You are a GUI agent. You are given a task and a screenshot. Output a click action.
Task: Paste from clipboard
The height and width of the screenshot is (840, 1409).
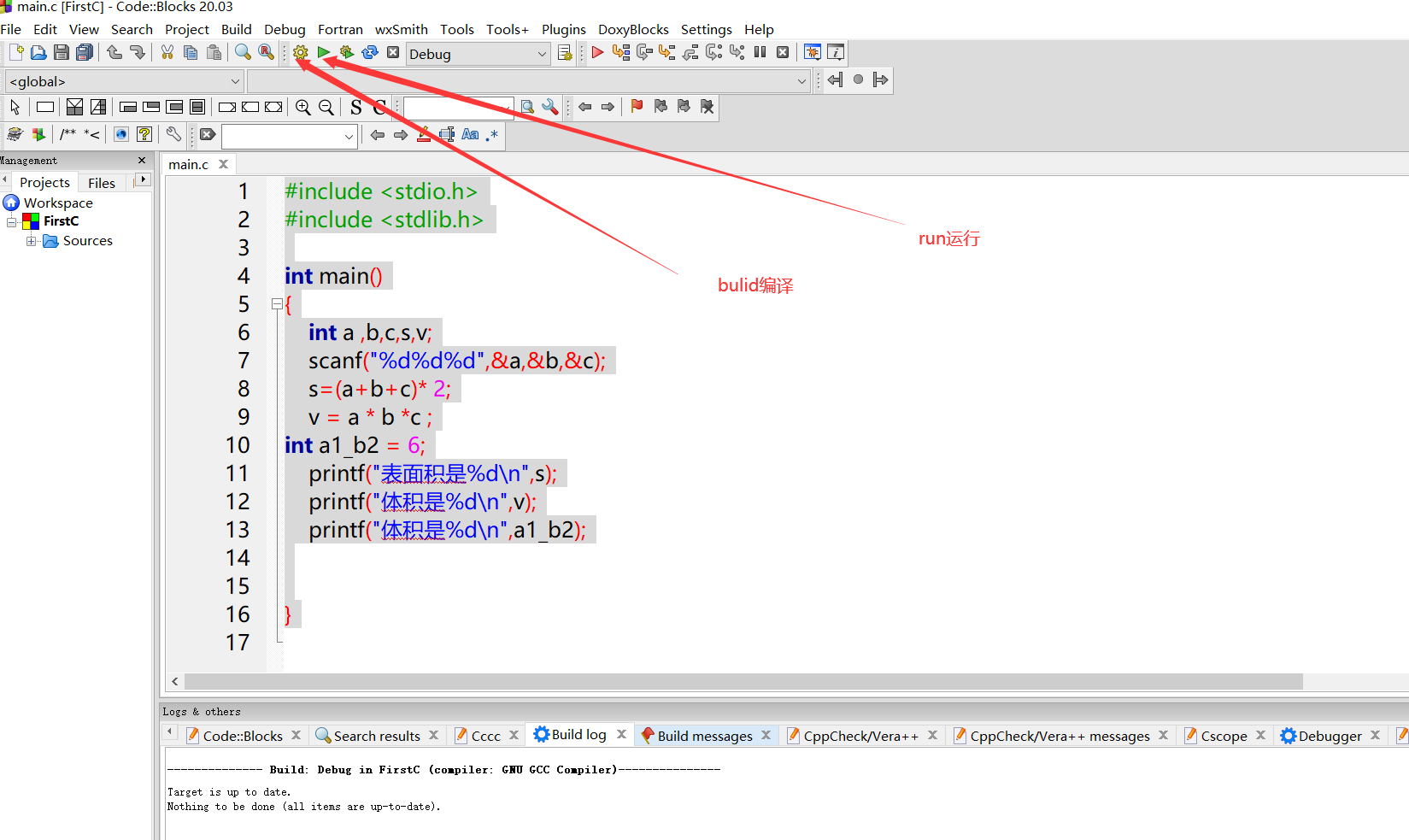(x=214, y=53)
